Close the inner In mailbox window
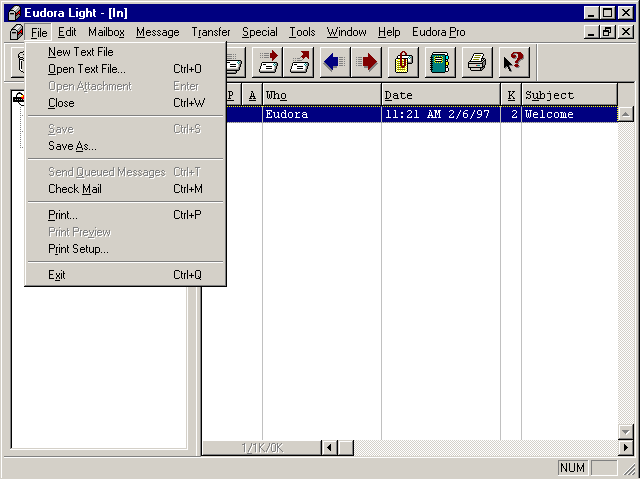 [626, 32]
